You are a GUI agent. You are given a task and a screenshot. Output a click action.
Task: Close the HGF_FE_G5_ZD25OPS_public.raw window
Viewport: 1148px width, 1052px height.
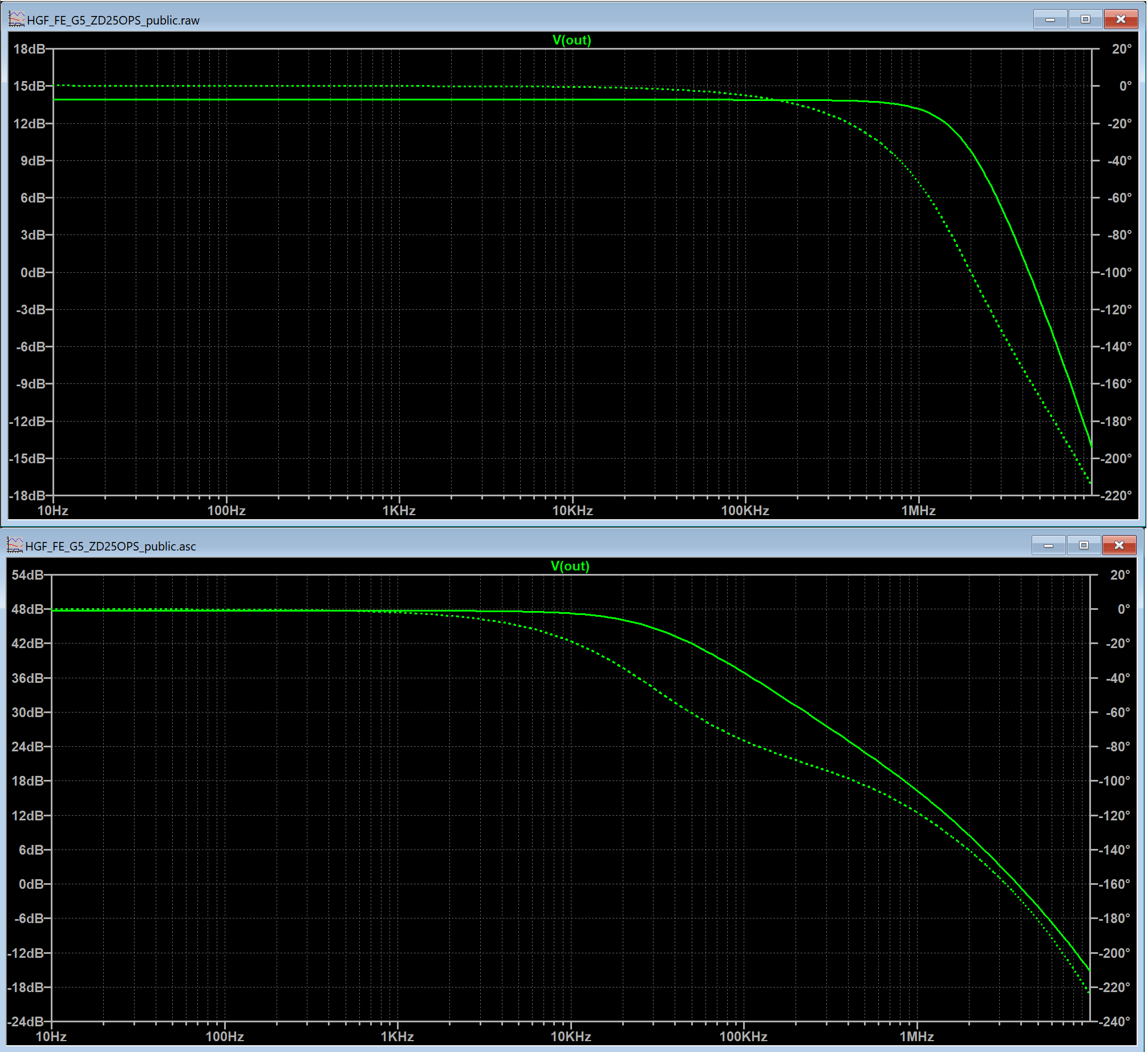point(1121,19)
